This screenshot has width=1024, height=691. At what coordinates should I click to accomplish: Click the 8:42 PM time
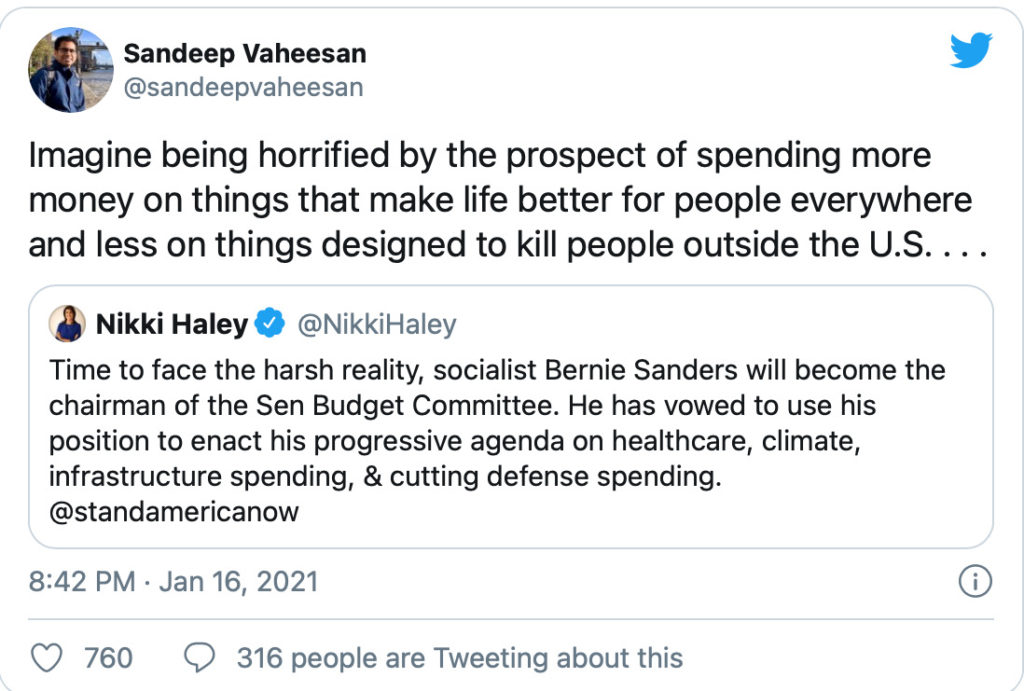point(81,581)
